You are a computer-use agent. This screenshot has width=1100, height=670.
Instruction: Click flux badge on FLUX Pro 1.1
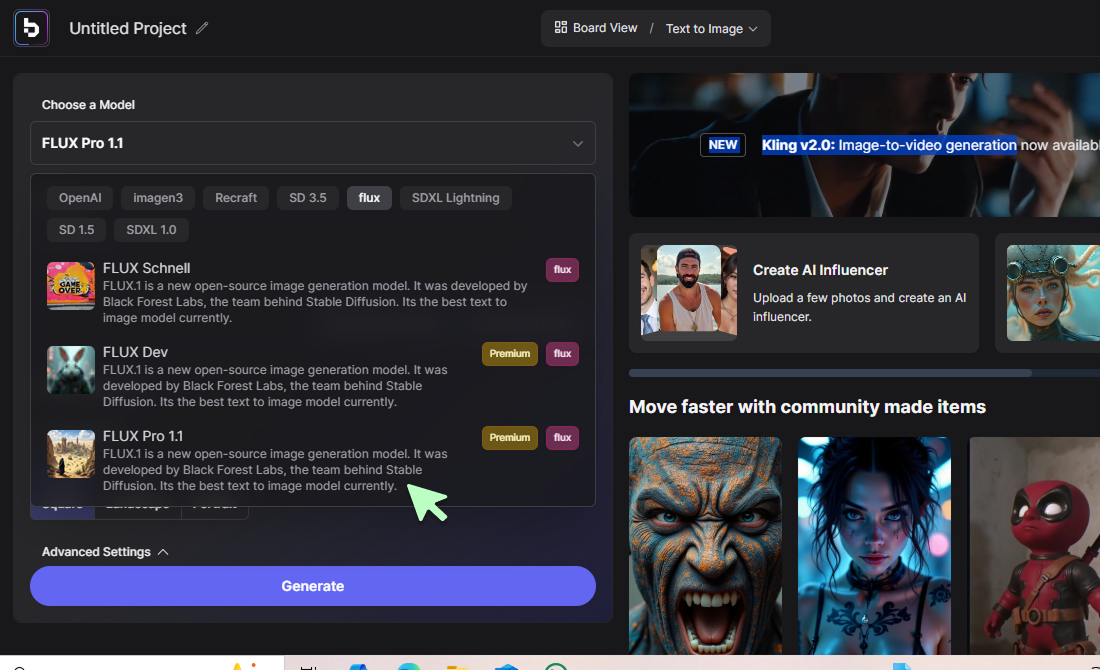point(563,438)
